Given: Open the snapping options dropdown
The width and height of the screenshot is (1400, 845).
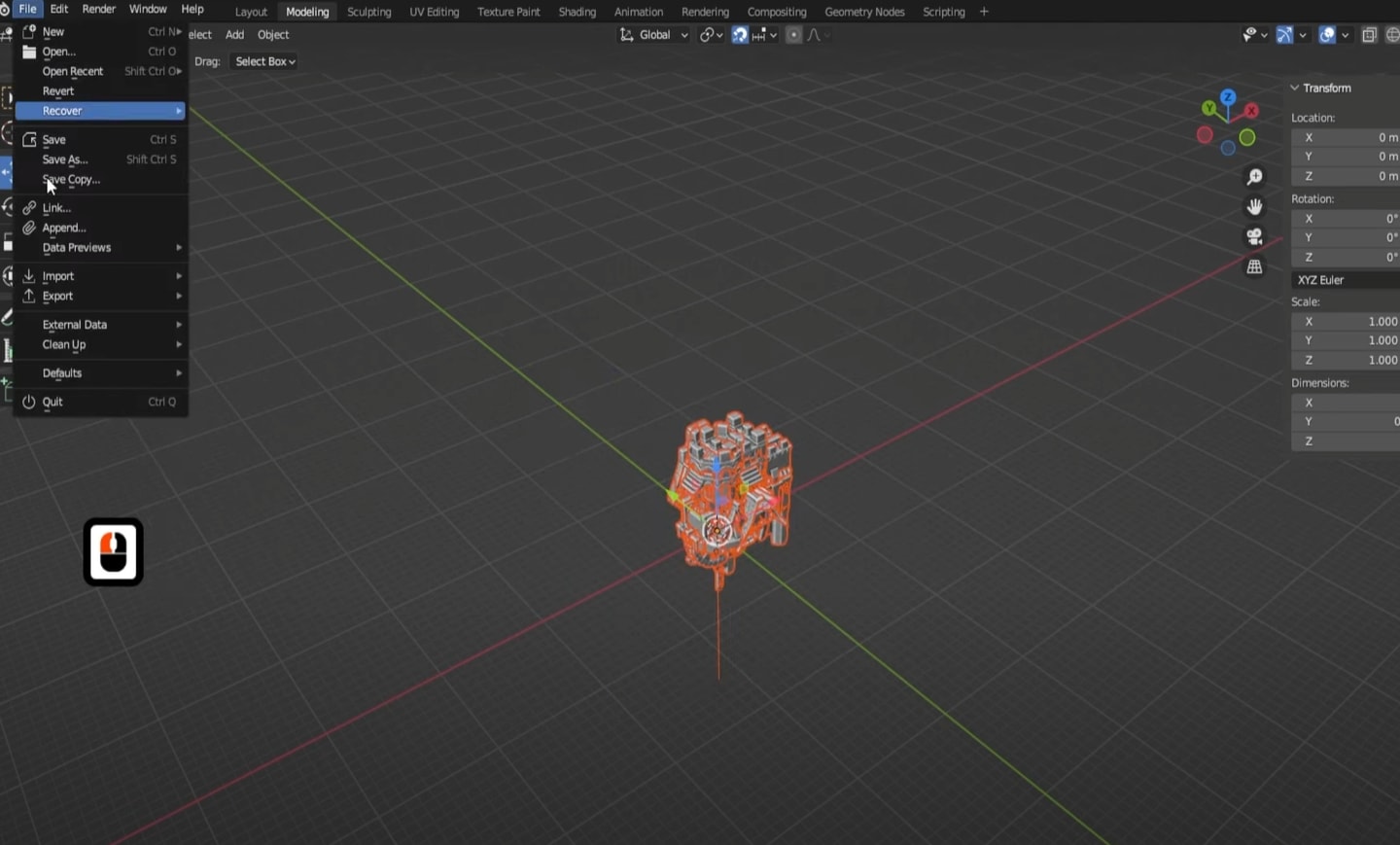Looking at the screenshot, I should pos(765,35).
